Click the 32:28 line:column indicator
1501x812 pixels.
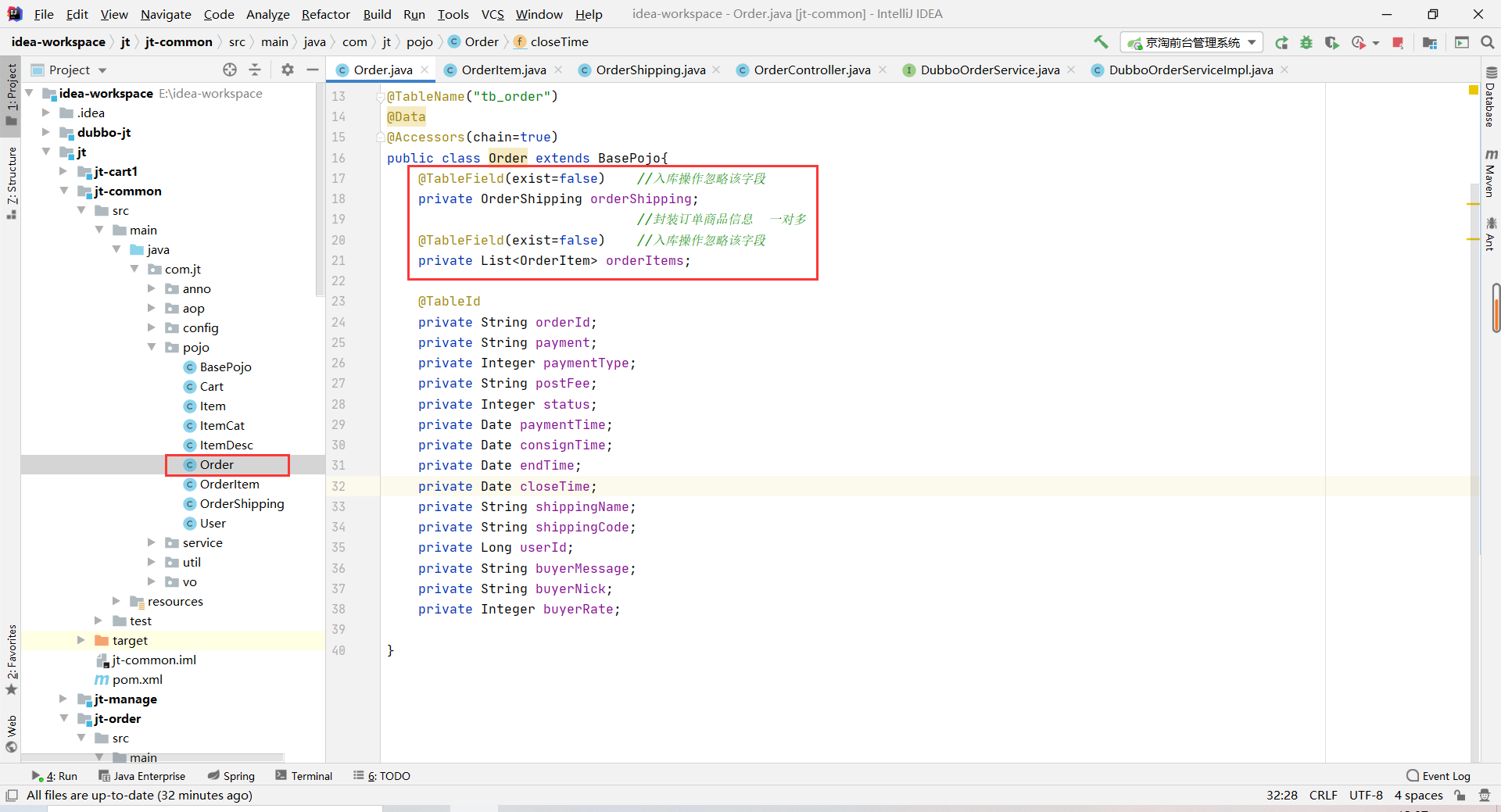pos(1282,796)
